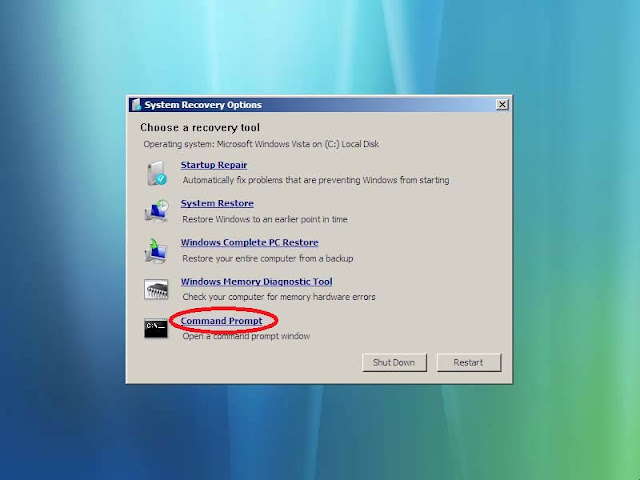This screenshot has width=640, height=480.
Task: Open the System Restore link
Action: pos(217,203)
